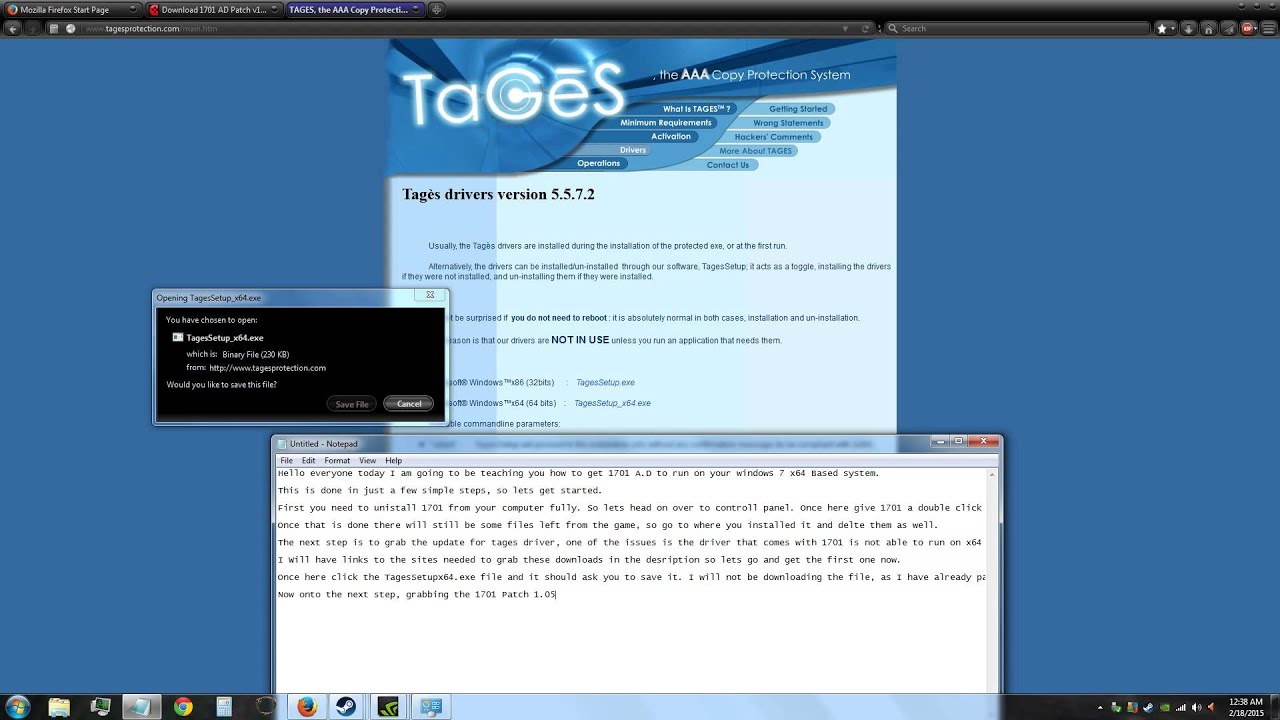Viewport: 1280px width, 720px height.
Task: Open the Notepad Format menu
Action: 337,461
